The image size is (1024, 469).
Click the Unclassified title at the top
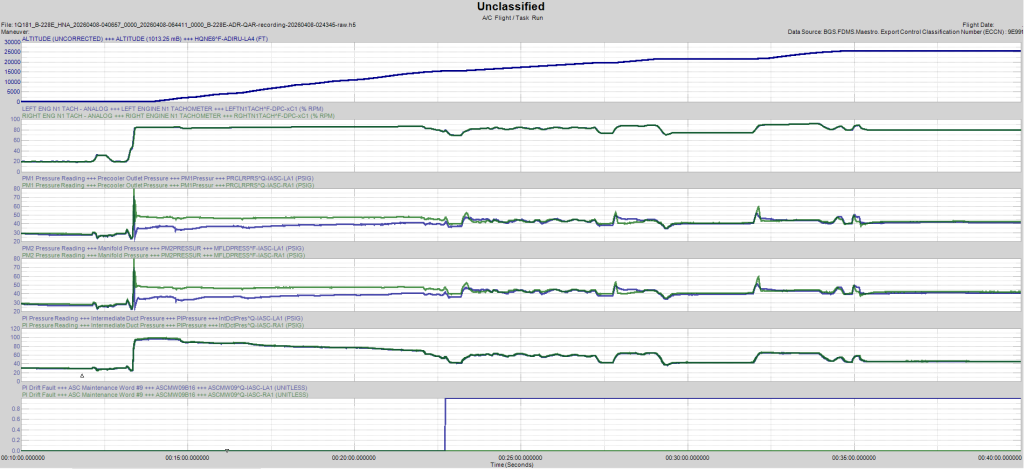[511, 7]
